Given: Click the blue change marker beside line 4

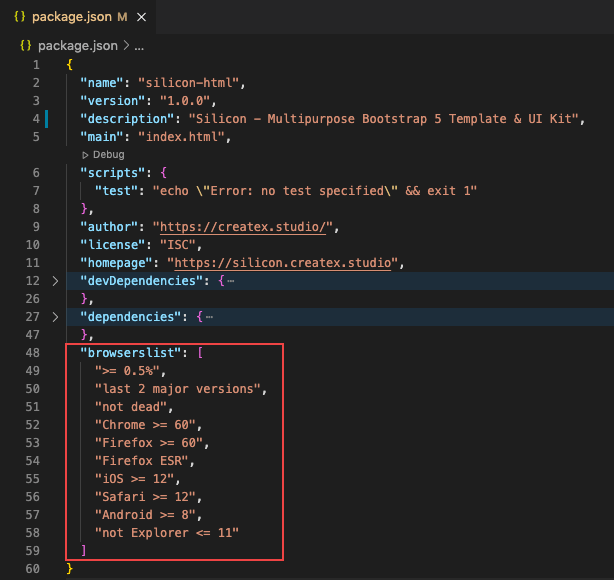Looking at the screenshot, I should pyautogui.click(x=48, y=119).
